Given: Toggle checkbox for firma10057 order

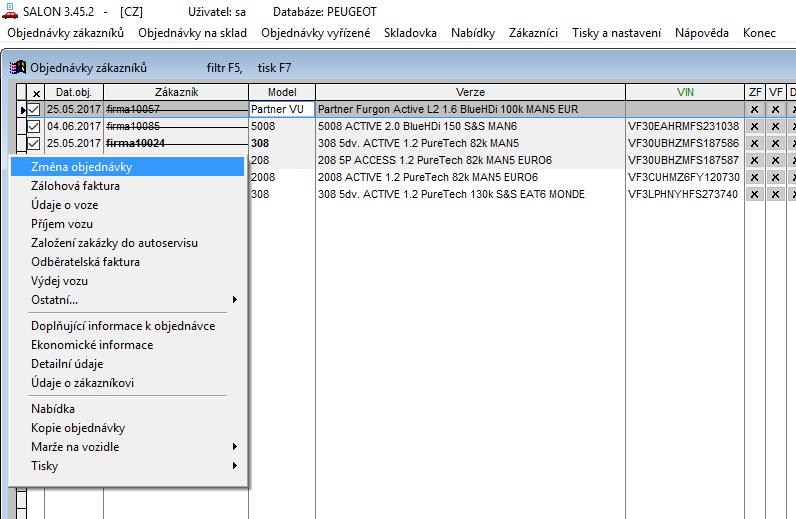Looking at the screenshot, I should 34,109.
